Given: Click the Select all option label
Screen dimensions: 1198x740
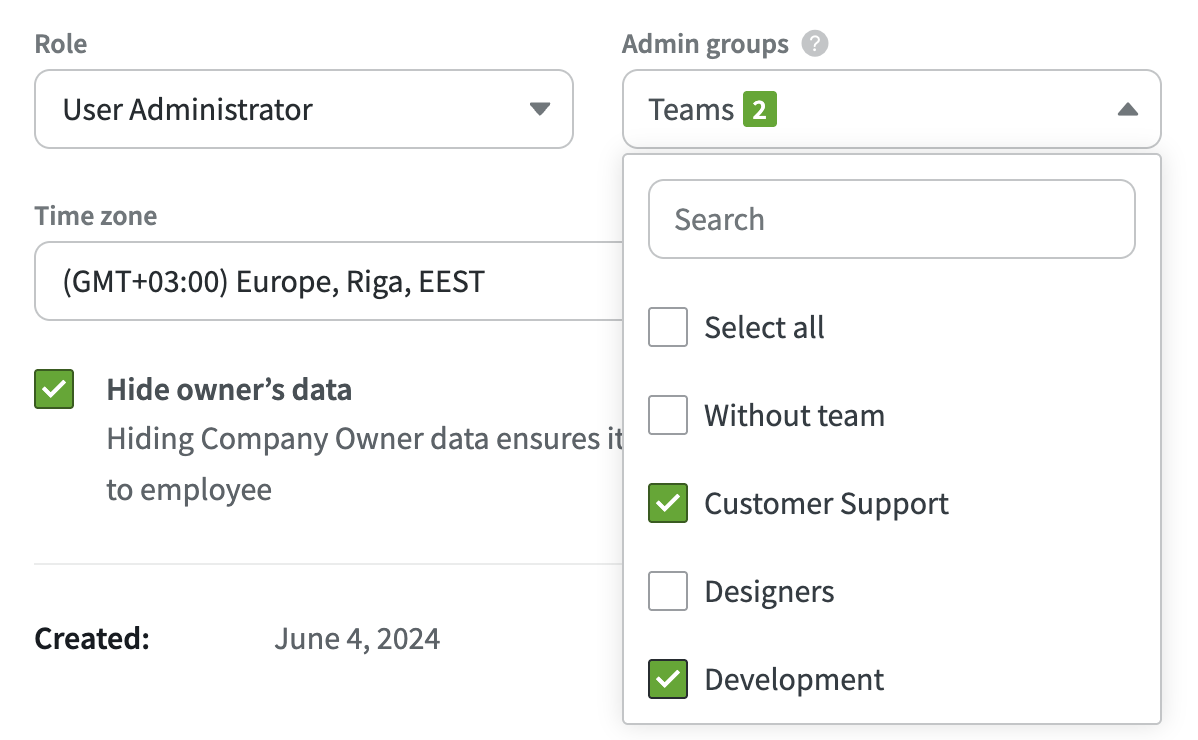Looking at the screenshot, I should point(764,327).
